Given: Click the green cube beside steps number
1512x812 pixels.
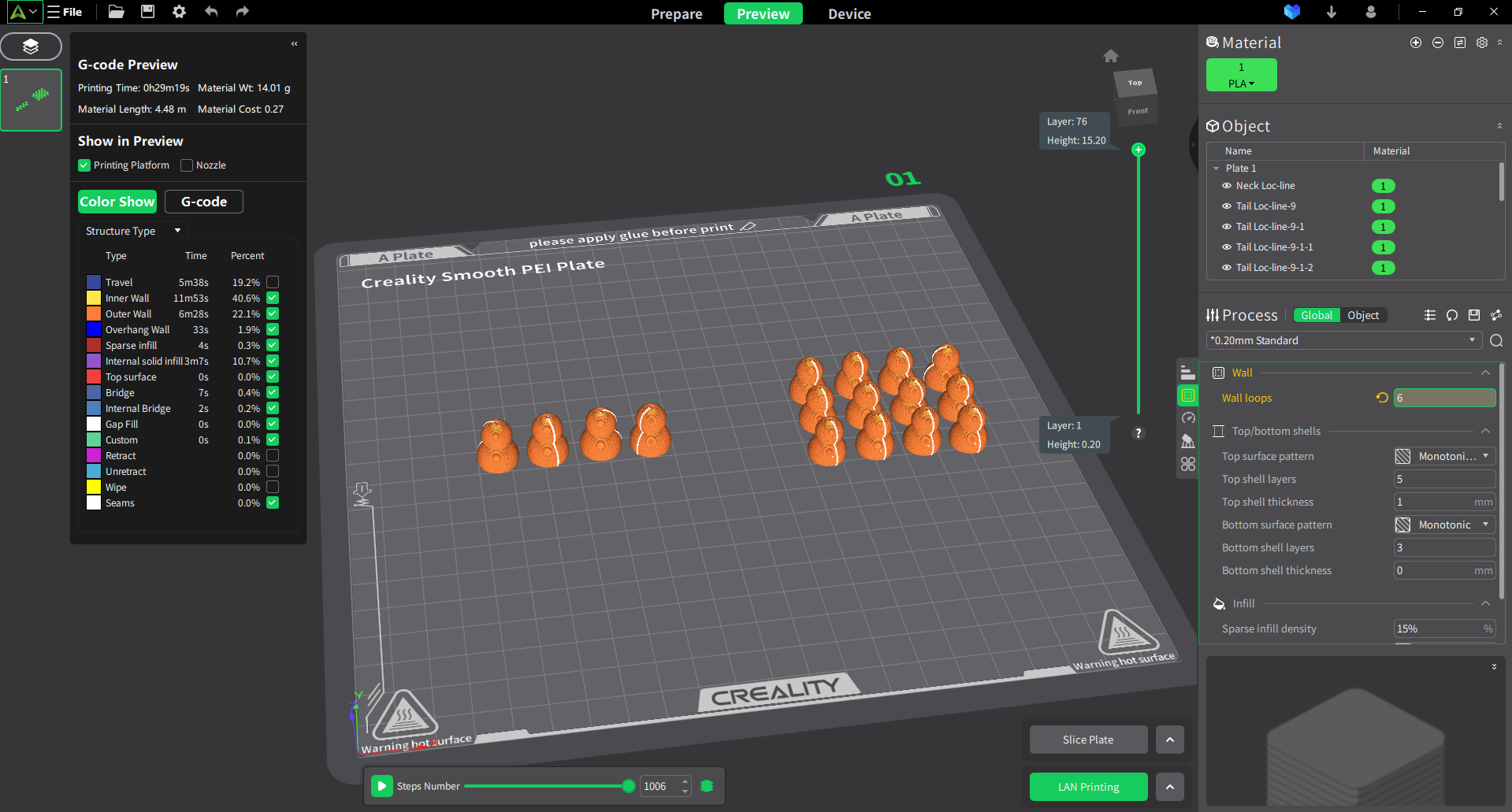Looking at the screenshot, I should [707, 786].
